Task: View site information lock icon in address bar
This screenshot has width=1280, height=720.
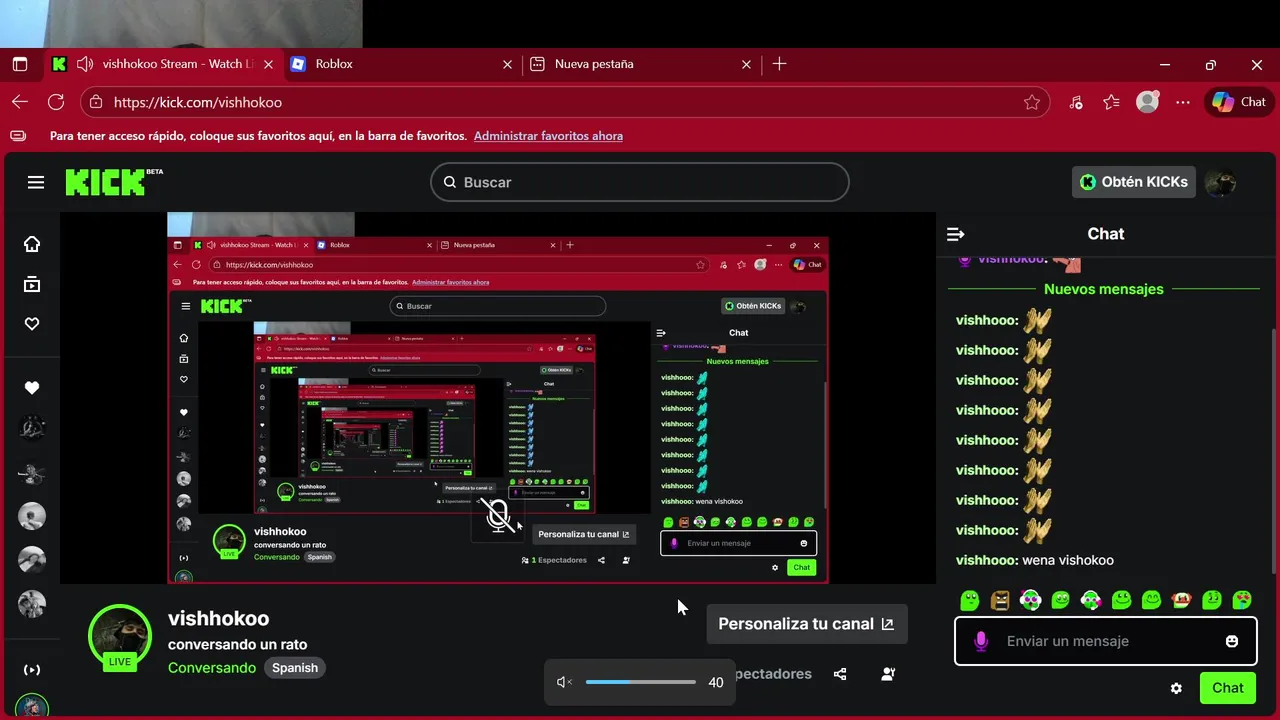Action: (96, 102)
